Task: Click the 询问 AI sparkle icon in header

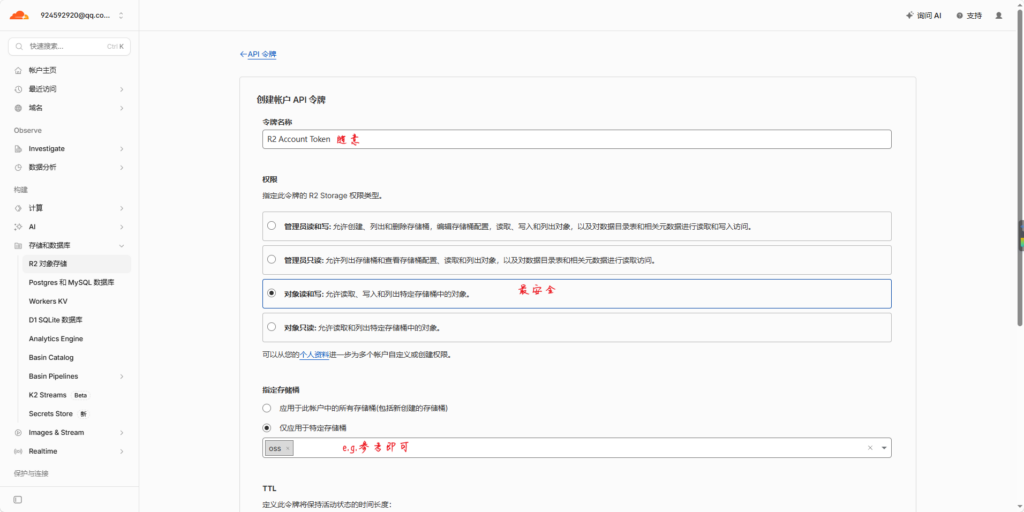Action: [x=909, y=15]
